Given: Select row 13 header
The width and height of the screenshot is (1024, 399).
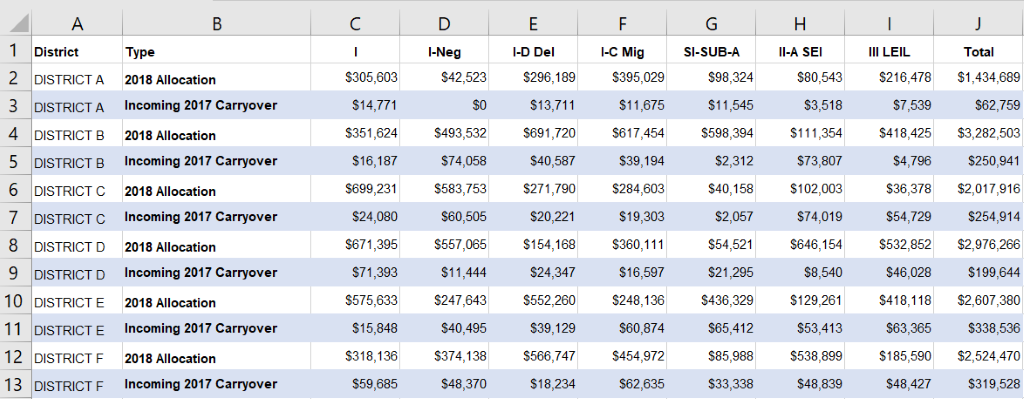Looking at the screenshot, I should click(16, 384).
